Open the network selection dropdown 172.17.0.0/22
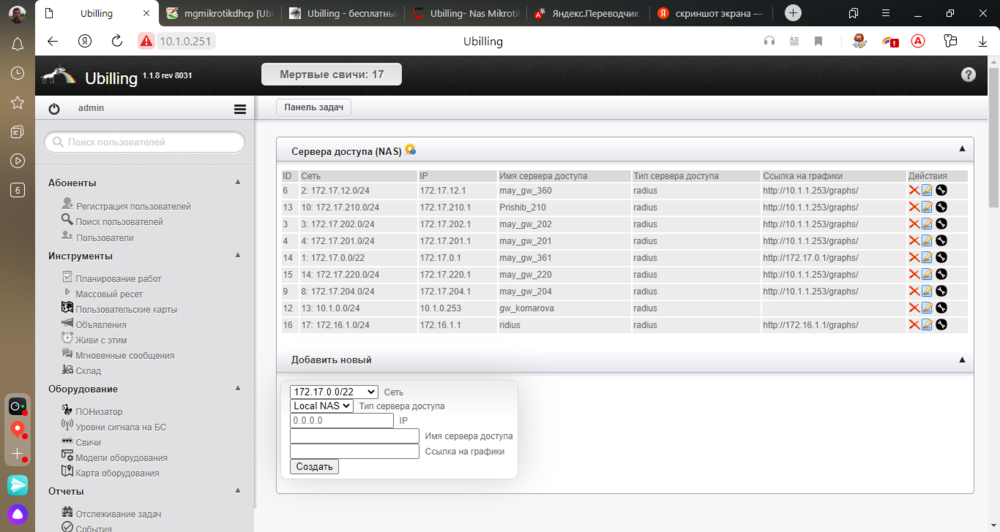1000x532 pixels. [334, 392]
